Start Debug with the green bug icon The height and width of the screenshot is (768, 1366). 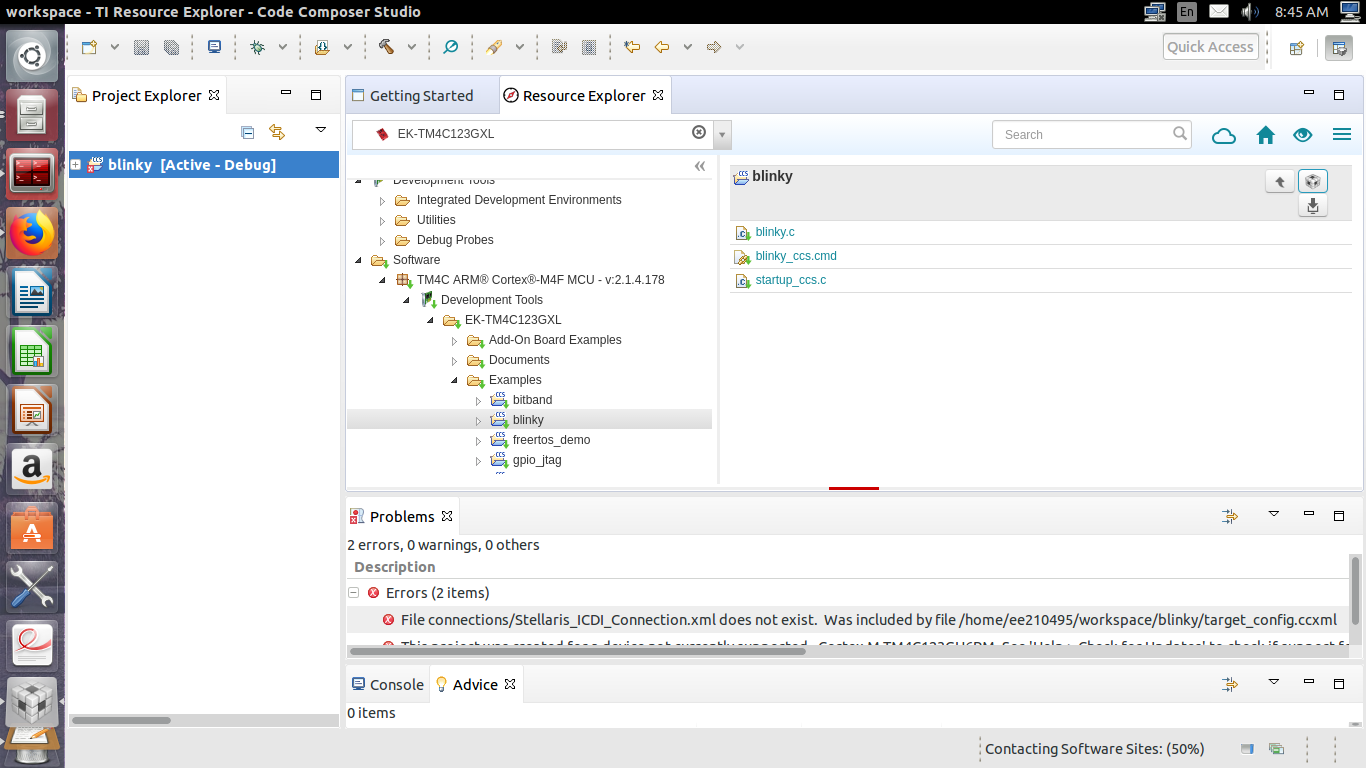[x=258, y=47]
